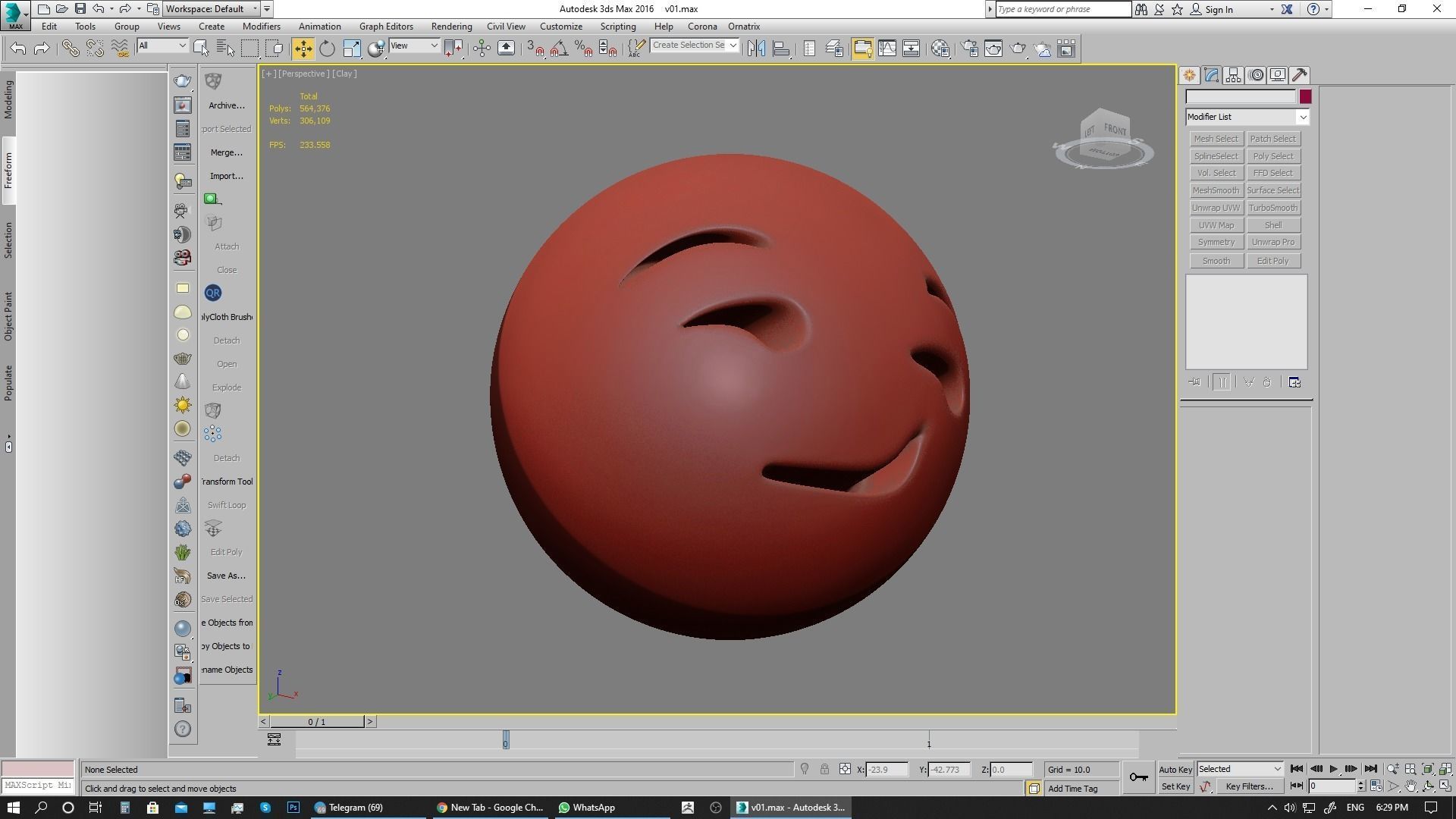This screenshot has height=819, width=1456.
Task: Open Select by Name list
Action: [225, 49]
